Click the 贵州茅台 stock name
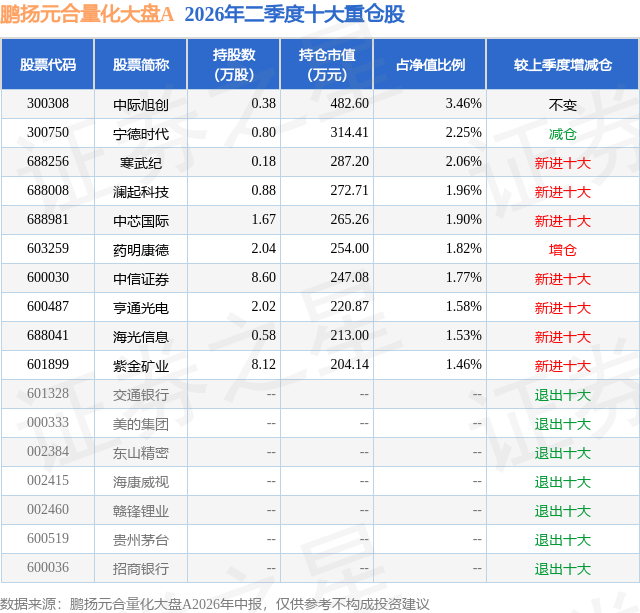The width and height of the screenshot is (640, 613). [x=141, y=539]
